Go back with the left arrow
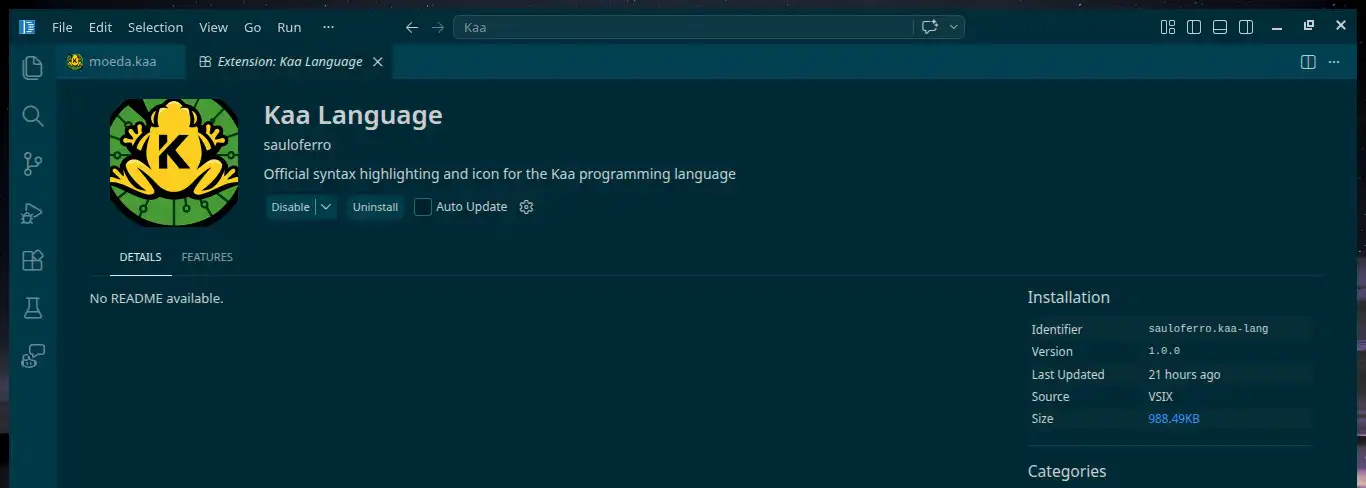This screenshot has width=1366, height=488. pyautogui.click(x=412, y=27)
